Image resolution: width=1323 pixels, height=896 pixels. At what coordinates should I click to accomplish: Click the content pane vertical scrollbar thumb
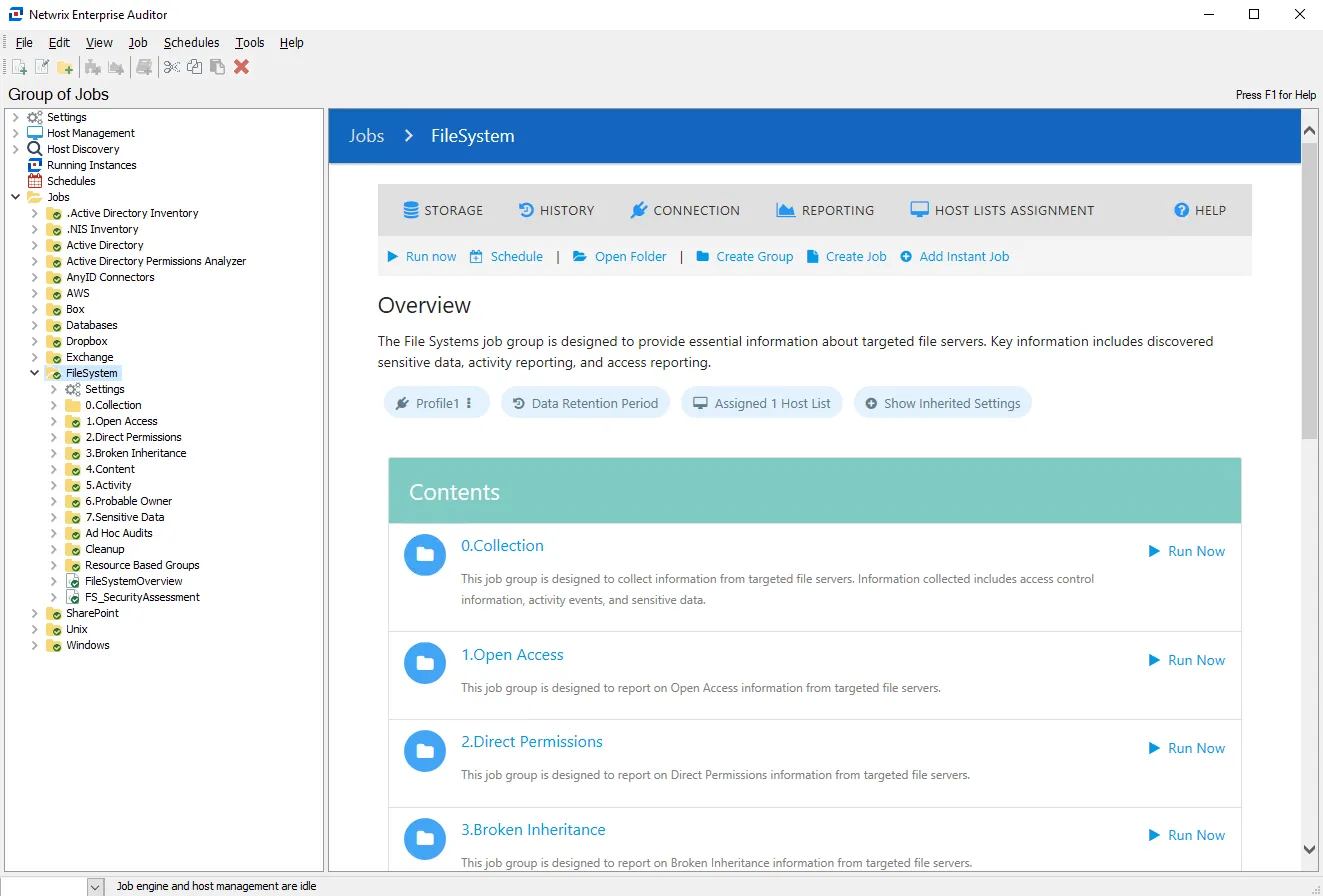[x=1310, y=290]
